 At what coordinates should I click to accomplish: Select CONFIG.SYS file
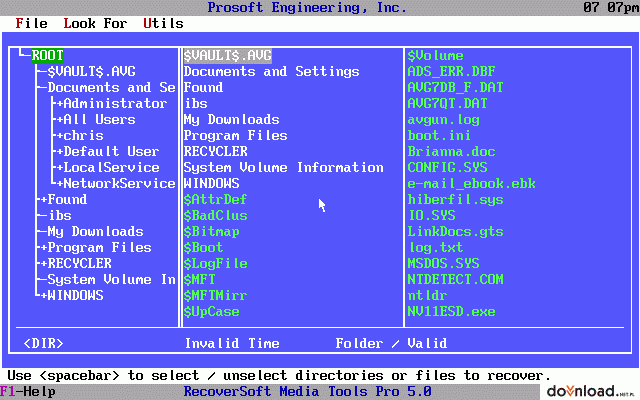click(x=447, y=167)
